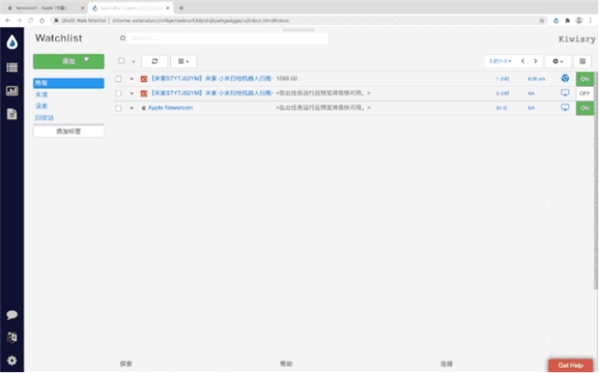Expand the caret of the 1599.00 row

click(x=131, y=79)
